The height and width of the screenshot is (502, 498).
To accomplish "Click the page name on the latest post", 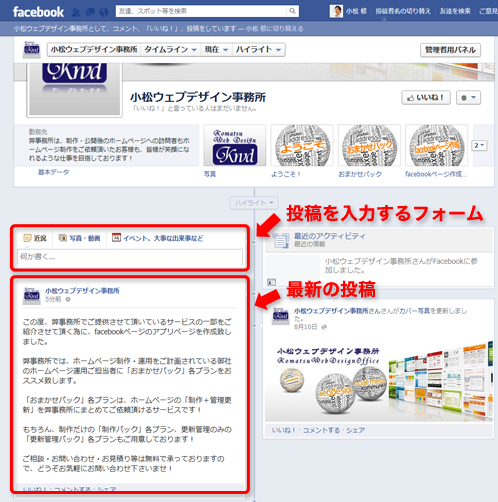I will coord(82,291).
